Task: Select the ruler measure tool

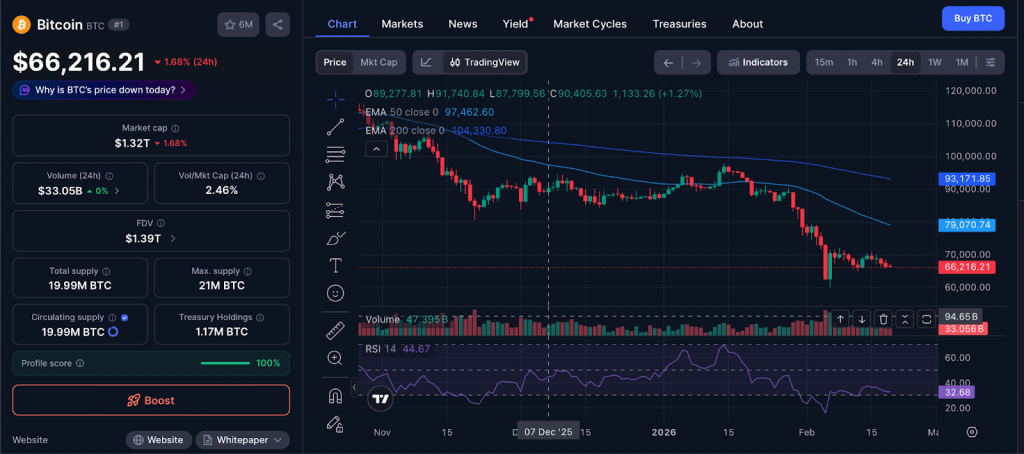Action: click(x=336, y=330)
